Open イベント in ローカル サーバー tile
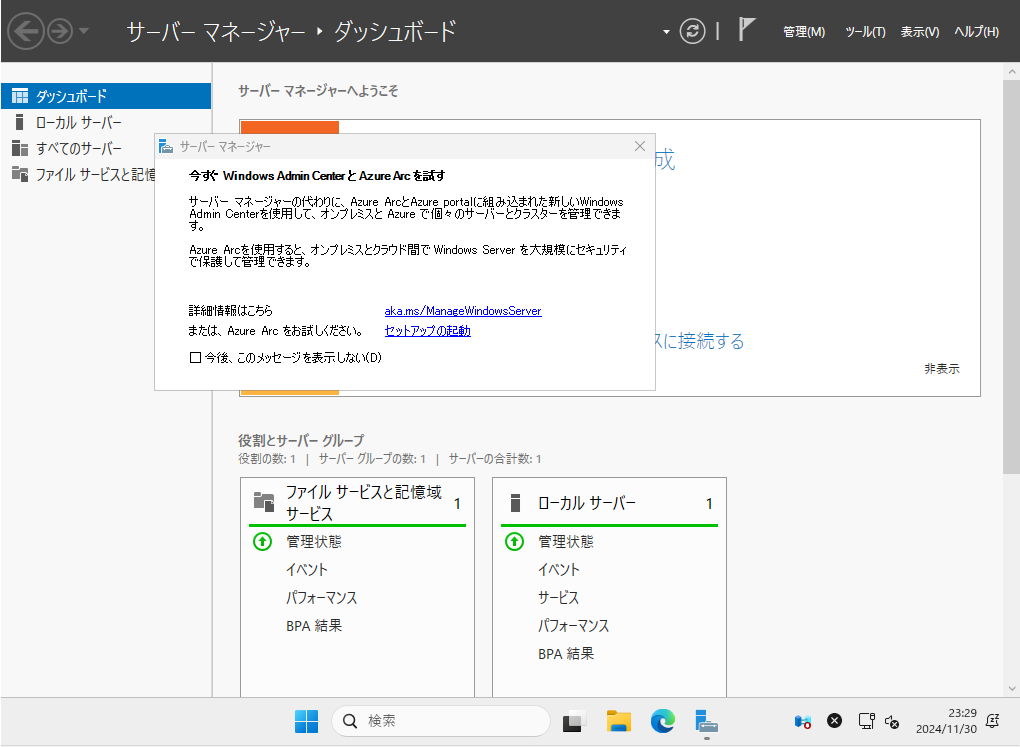The width and height of the screenshot is (1020, 747). pyautogui.click(x=558, y=569)
